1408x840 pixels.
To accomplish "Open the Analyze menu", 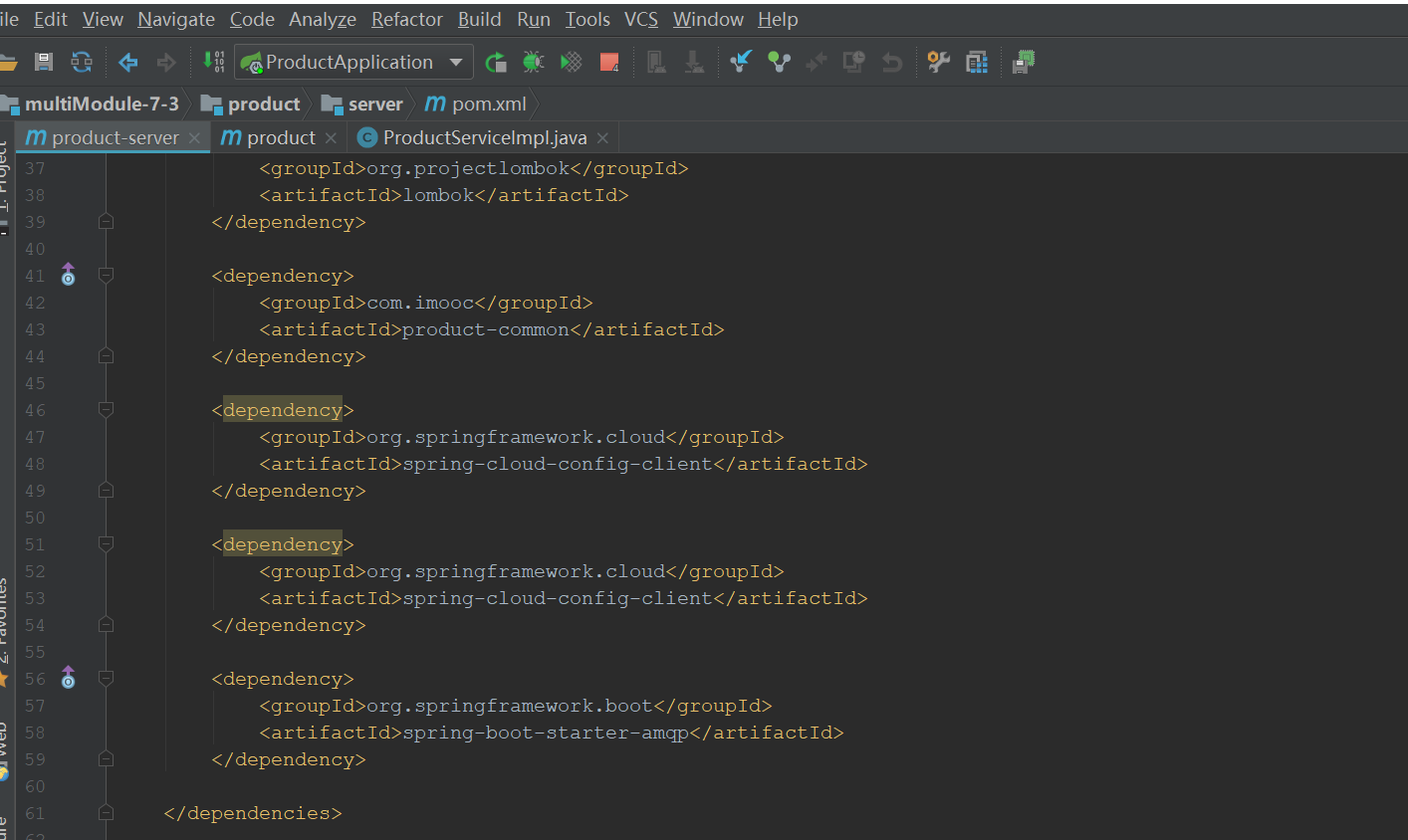I will 323,19.
